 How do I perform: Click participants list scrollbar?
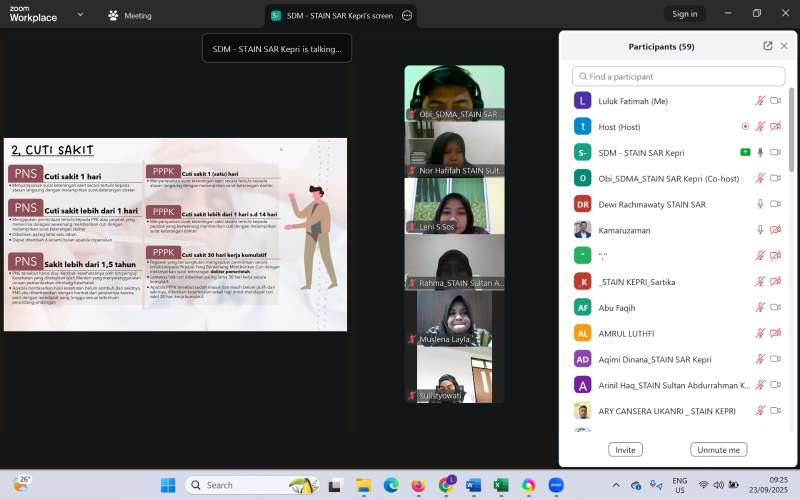click(791, 130)
